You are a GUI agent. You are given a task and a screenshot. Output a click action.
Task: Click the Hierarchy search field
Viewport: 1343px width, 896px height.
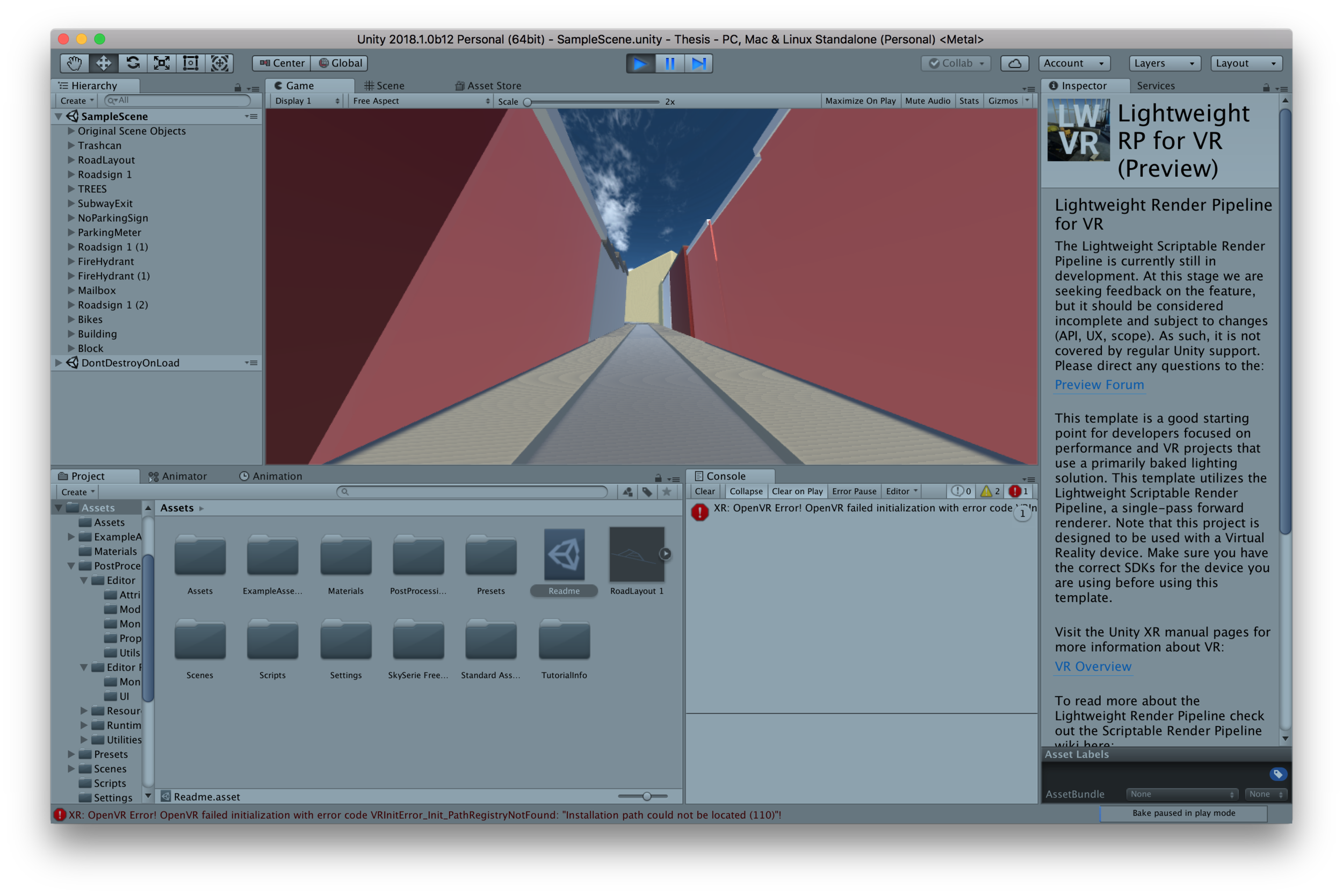177,100
